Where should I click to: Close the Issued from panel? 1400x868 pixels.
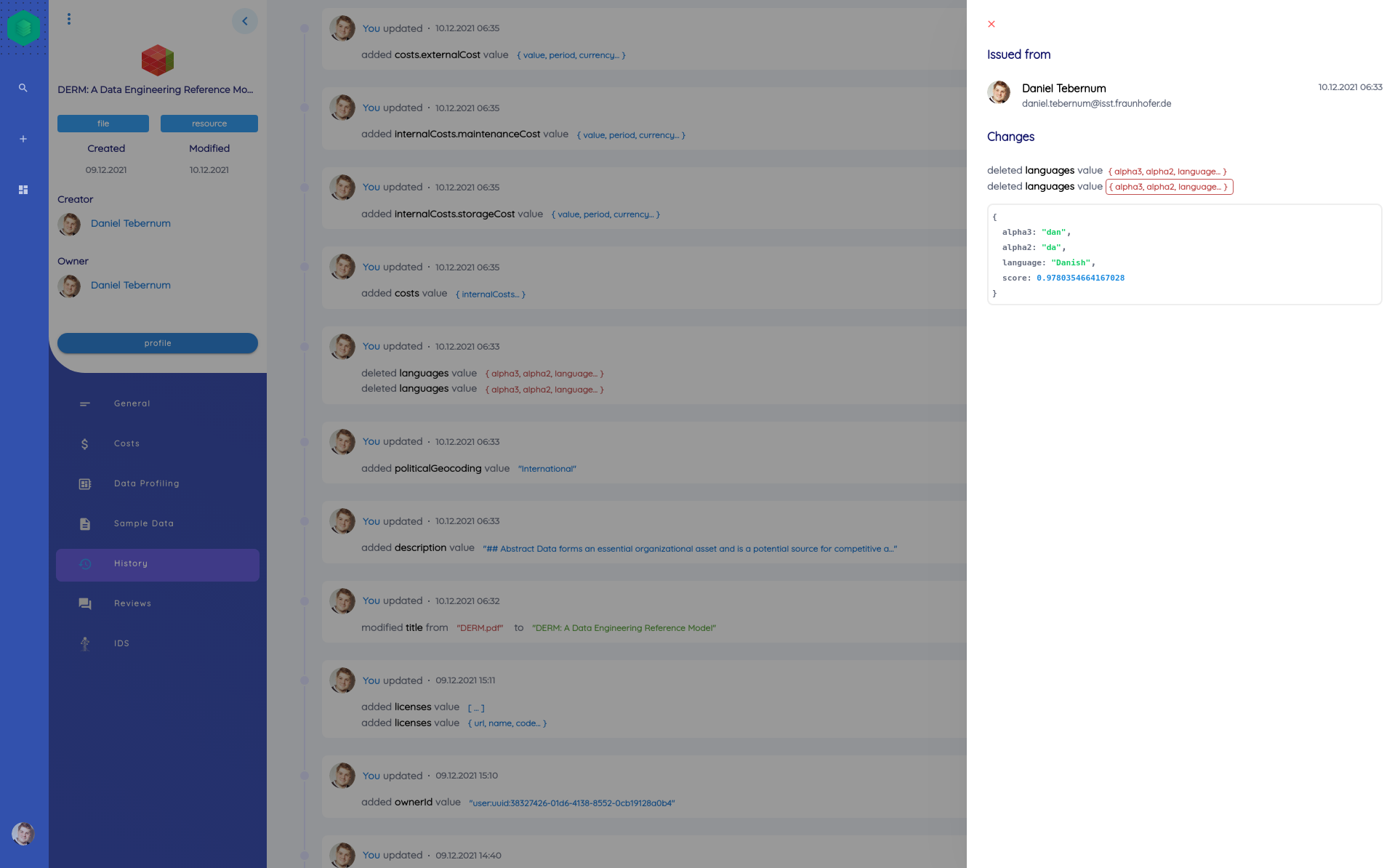[991, 24]
